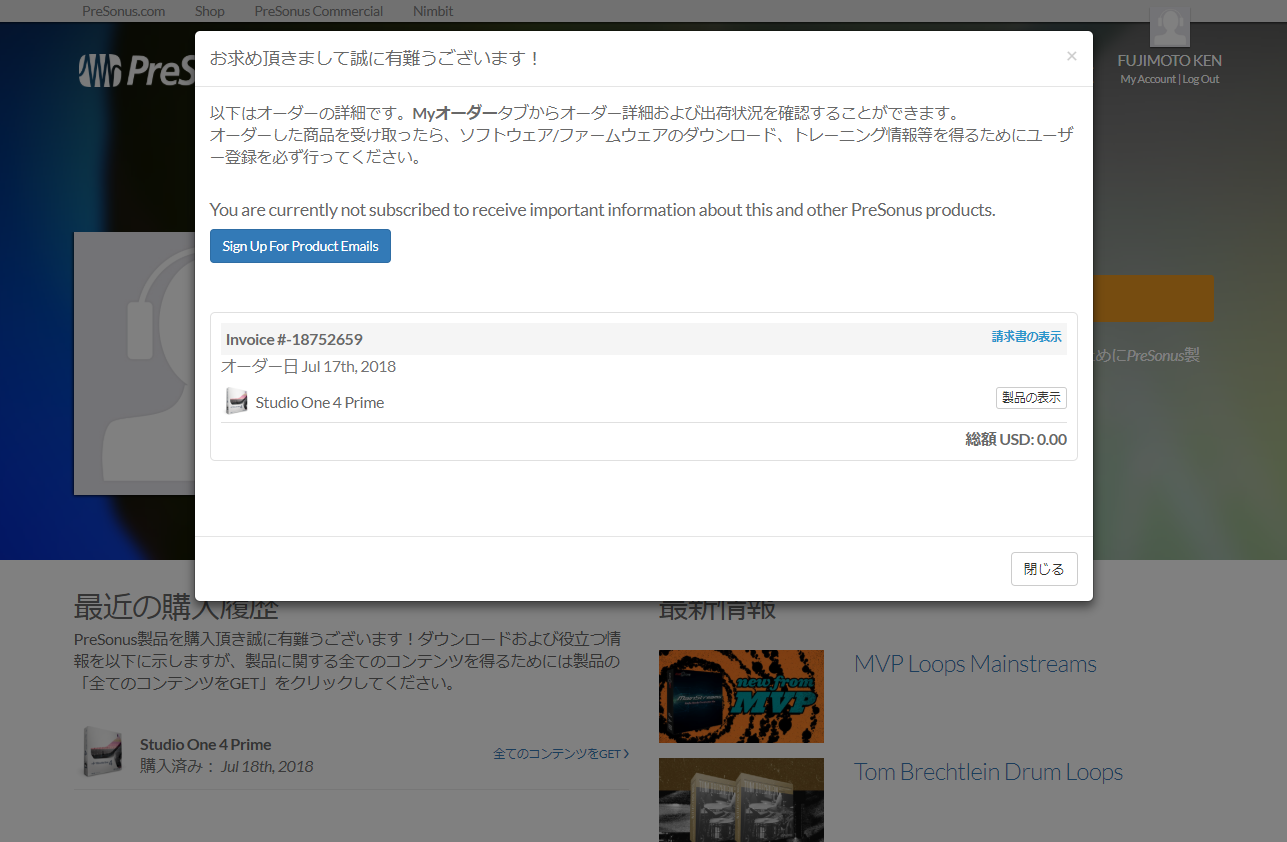This screenshot has width=1287, height=842.
Task: Select the お求め頂きまして誠に有難うございます dialog title
Action: (375, 58)
